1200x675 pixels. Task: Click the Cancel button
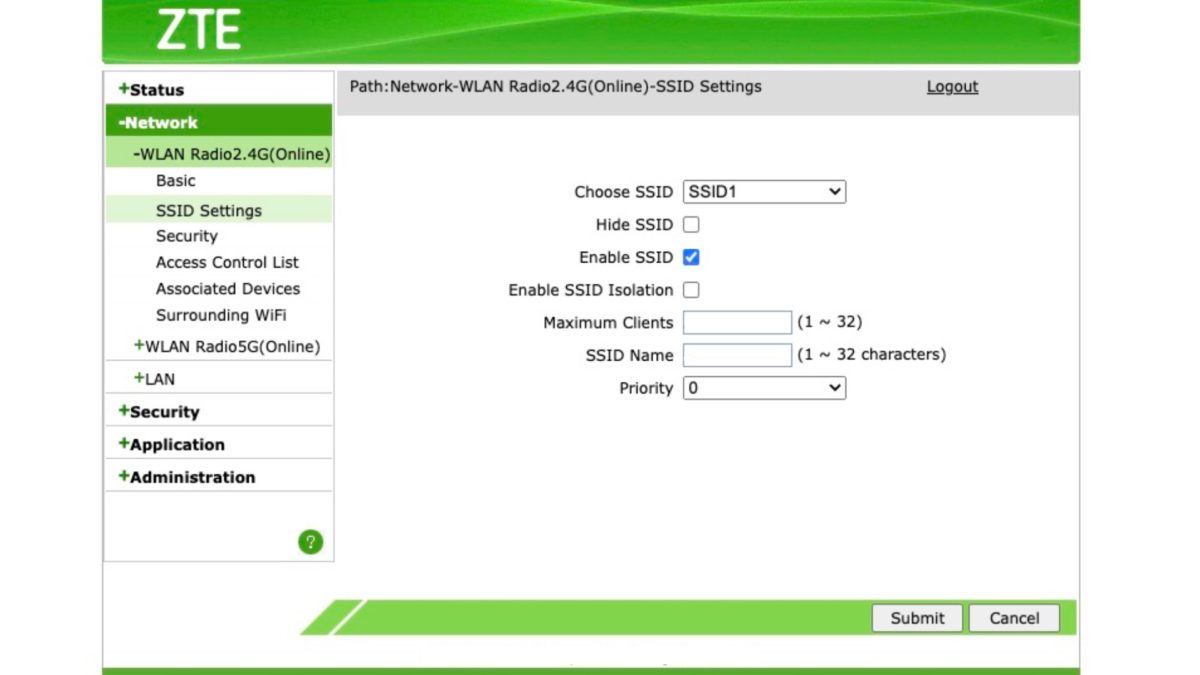pyautogui.click(x=1014, y=618)
